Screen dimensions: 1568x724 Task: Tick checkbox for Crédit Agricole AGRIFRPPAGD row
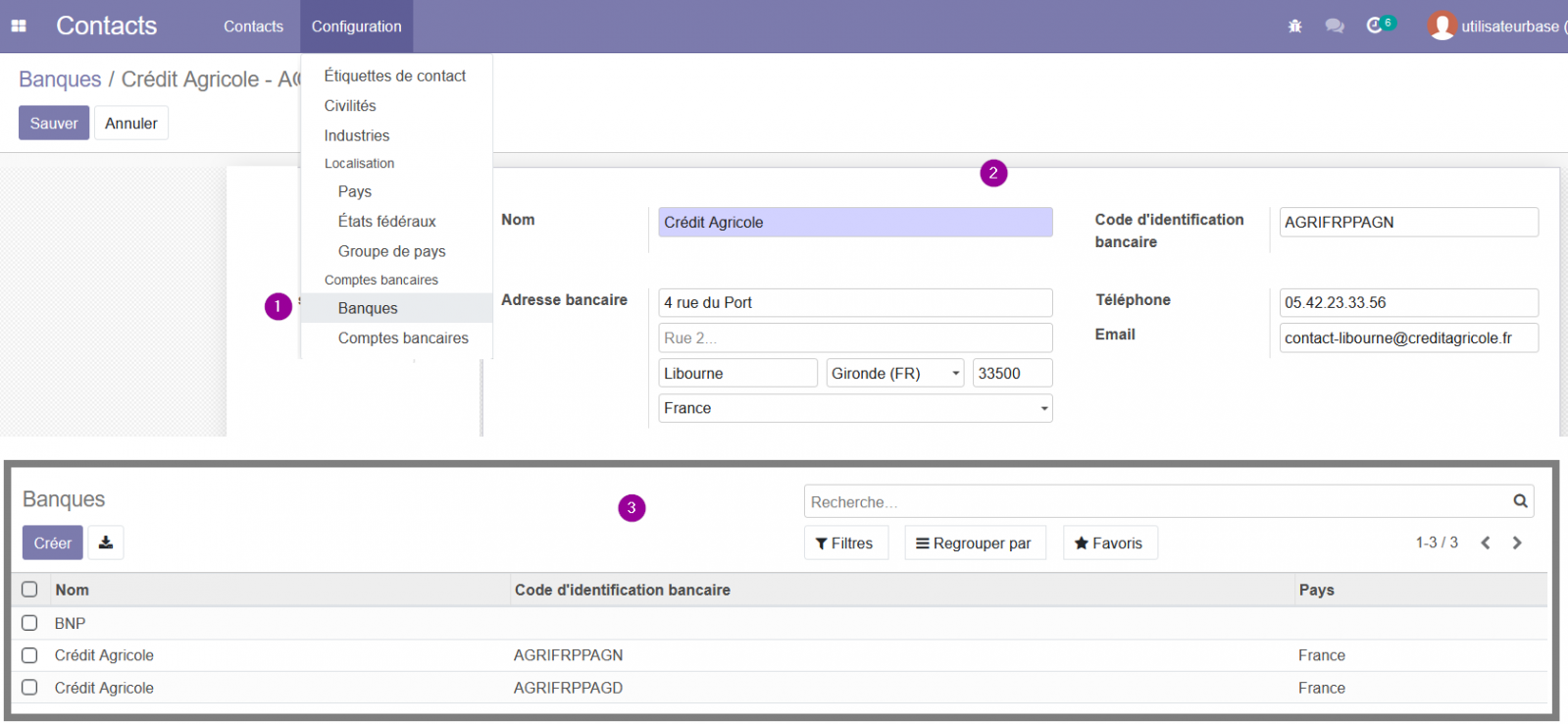29,688
